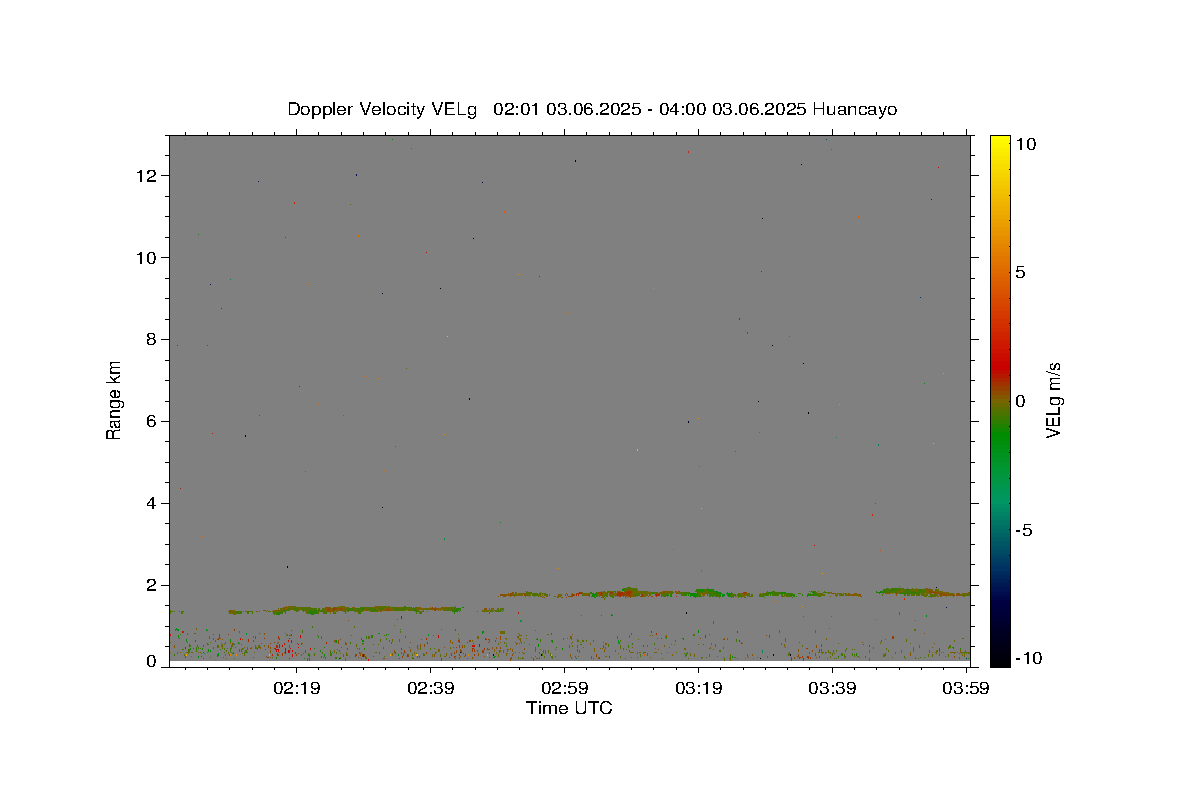1200x800 pixels.
Task: Click the colorbar value 5 label
Action: click(1021, 272)
